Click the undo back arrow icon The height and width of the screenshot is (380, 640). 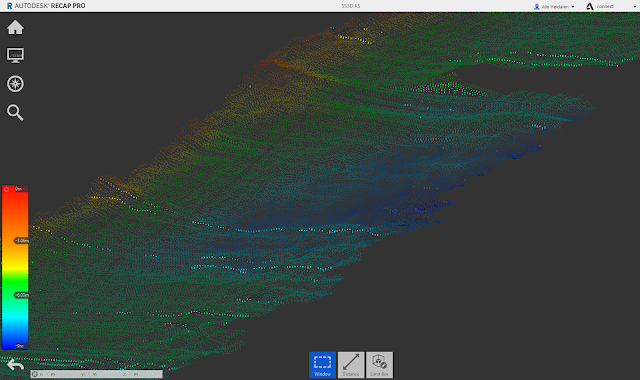pyautogui.click(x=16, y=364)
